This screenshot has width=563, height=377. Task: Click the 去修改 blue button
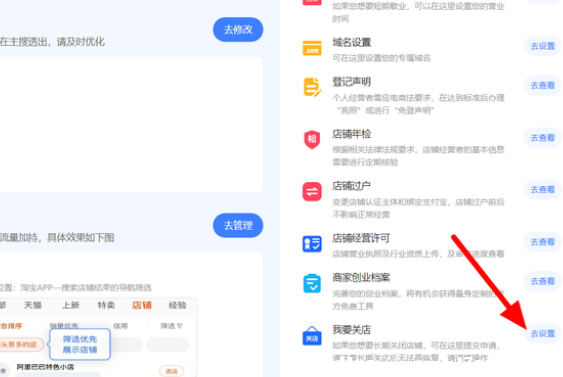tap(238, 29)
